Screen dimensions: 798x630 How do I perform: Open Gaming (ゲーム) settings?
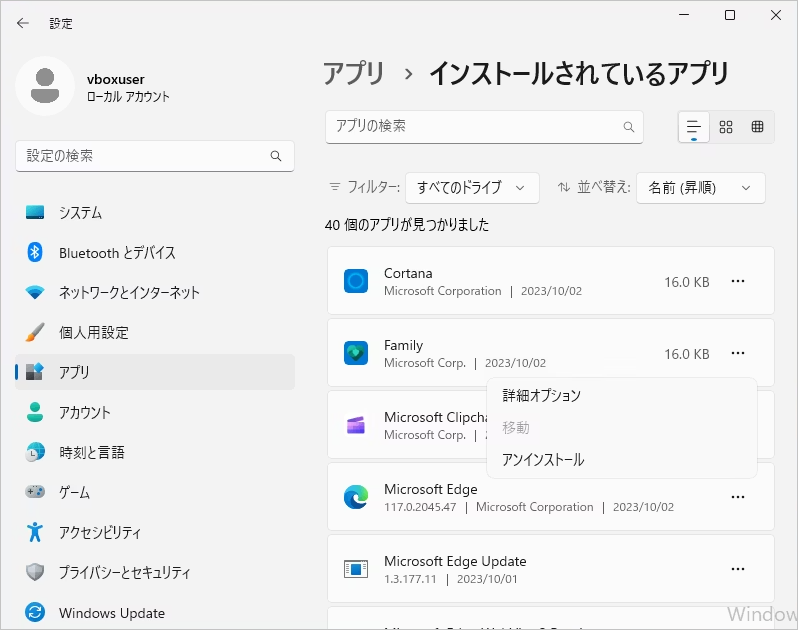point(155,492)
